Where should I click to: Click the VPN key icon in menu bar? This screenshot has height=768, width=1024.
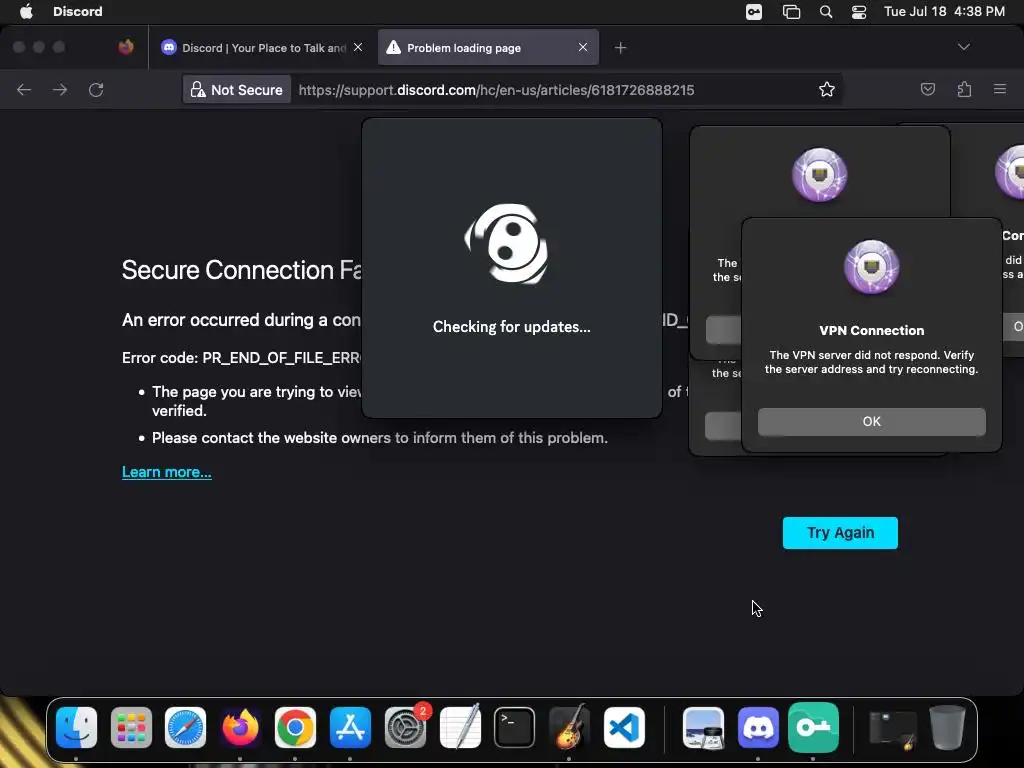[754, 12]
